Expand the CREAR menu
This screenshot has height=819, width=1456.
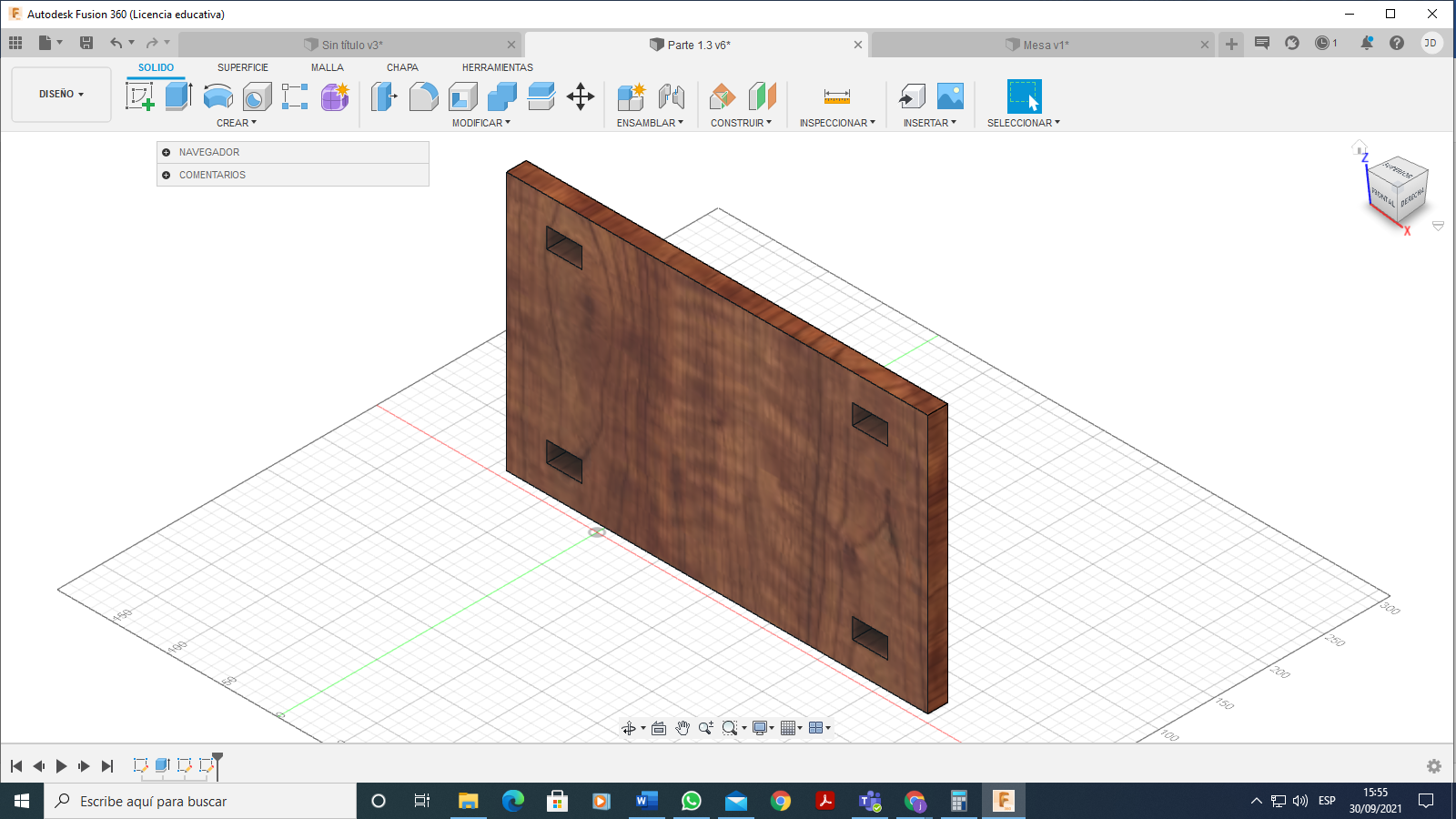[237, 123]
